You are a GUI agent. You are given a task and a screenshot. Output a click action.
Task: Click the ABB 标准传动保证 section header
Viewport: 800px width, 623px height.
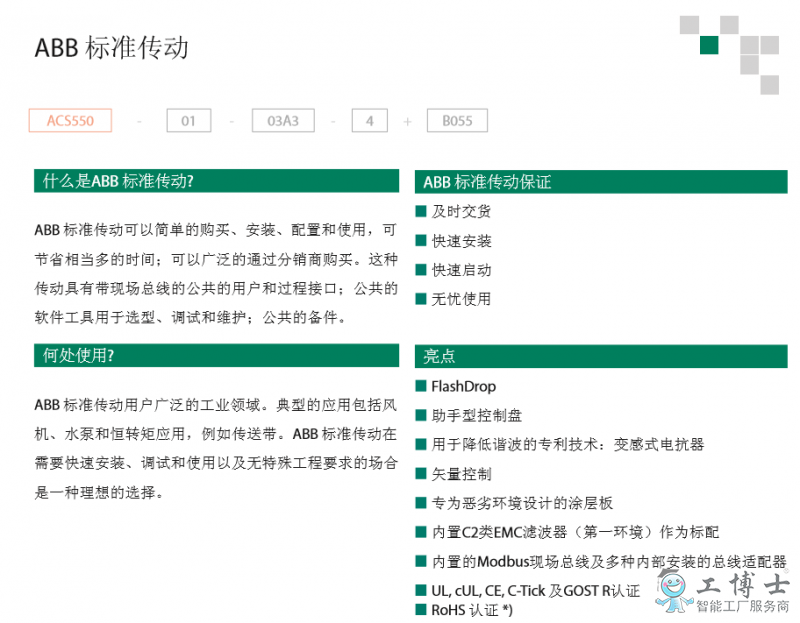[601, 182]
